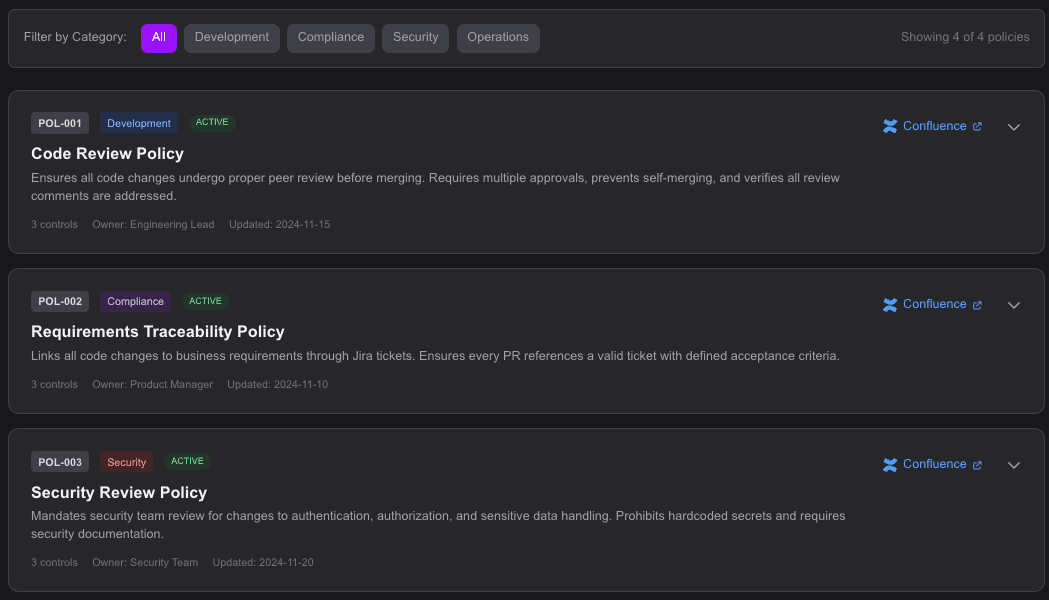This screenshot has height=600, width=1049.
Task: Click the POL-001 policy ID badge
Action: click(60, 123)
